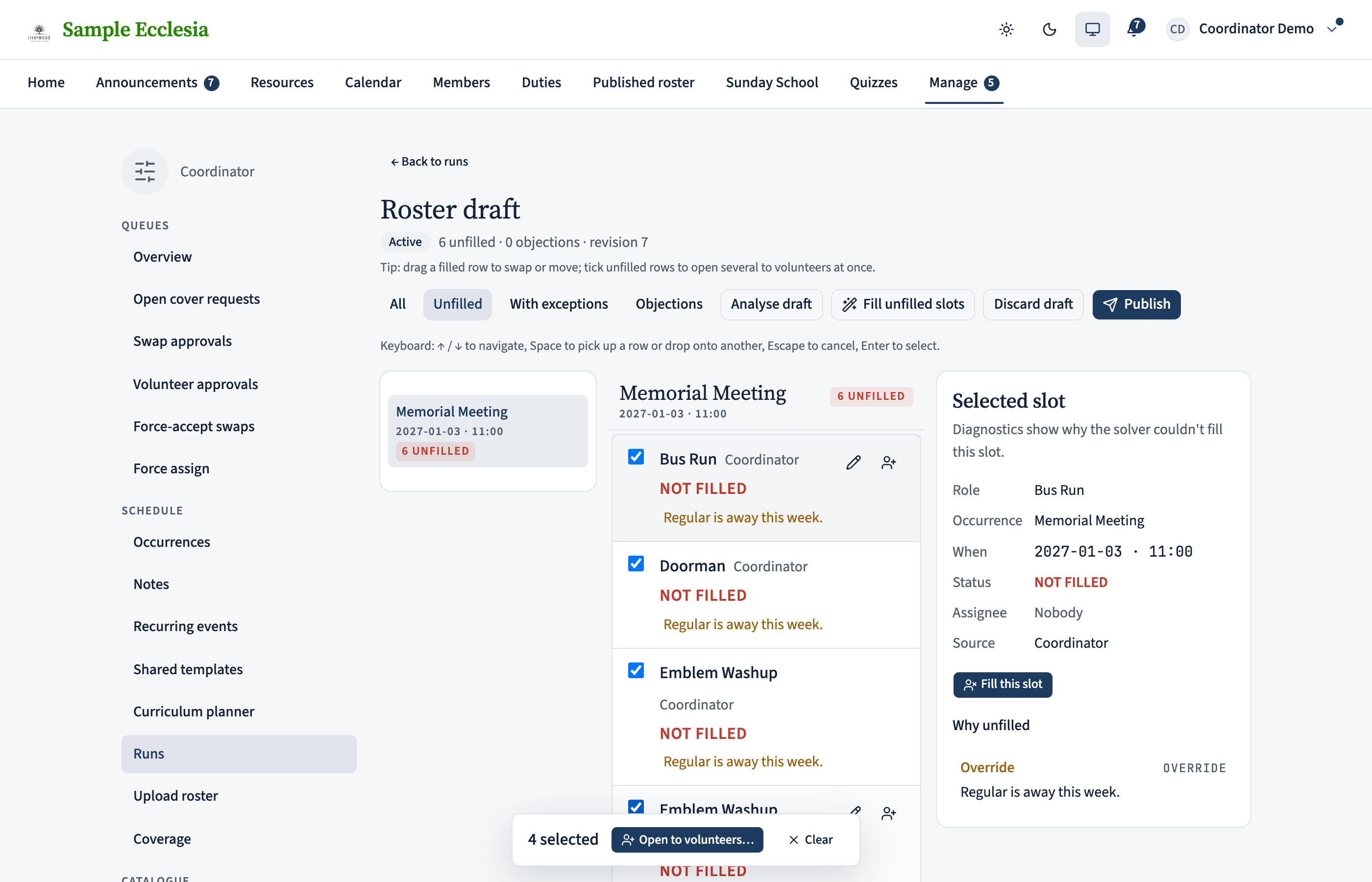Click the Calendar nav item
This screenshot has height=882, width=1372.
[373, 82]
